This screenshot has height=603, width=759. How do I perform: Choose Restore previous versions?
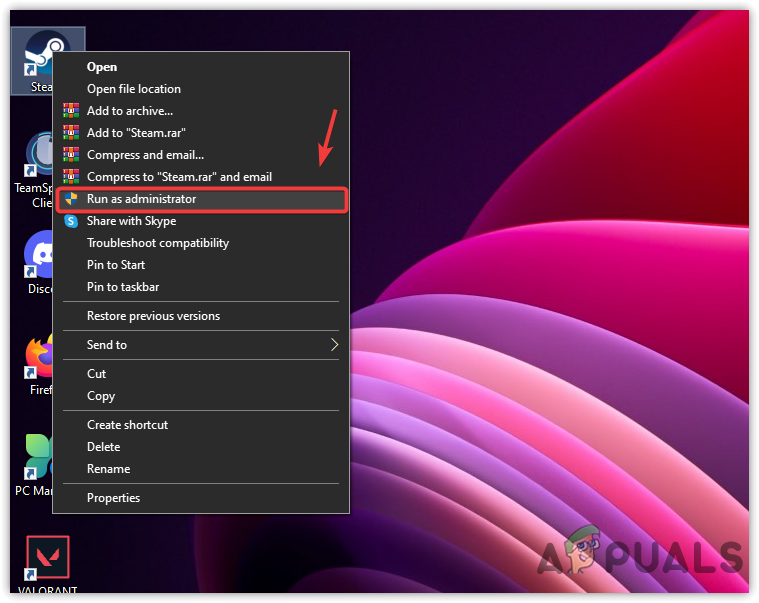[x=201, y=316]
